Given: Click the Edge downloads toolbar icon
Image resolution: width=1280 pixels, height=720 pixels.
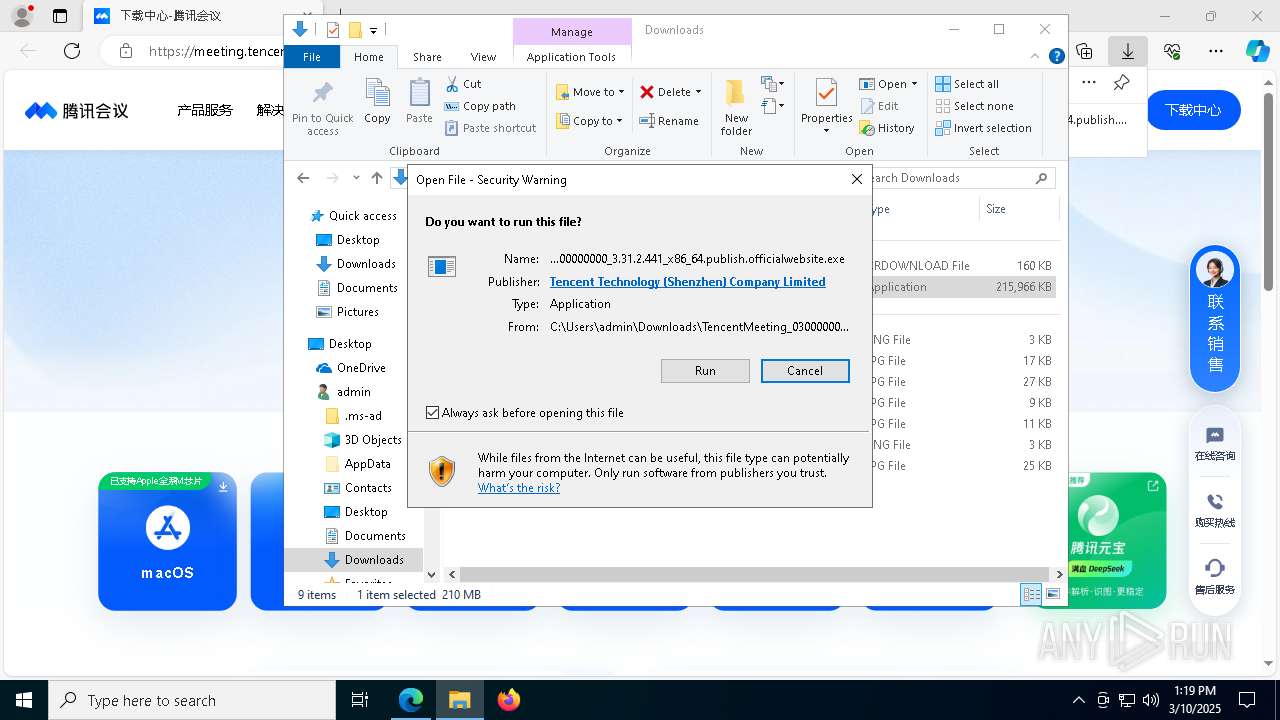Looking at the screenshot, I should click(x=1128, y=51).
